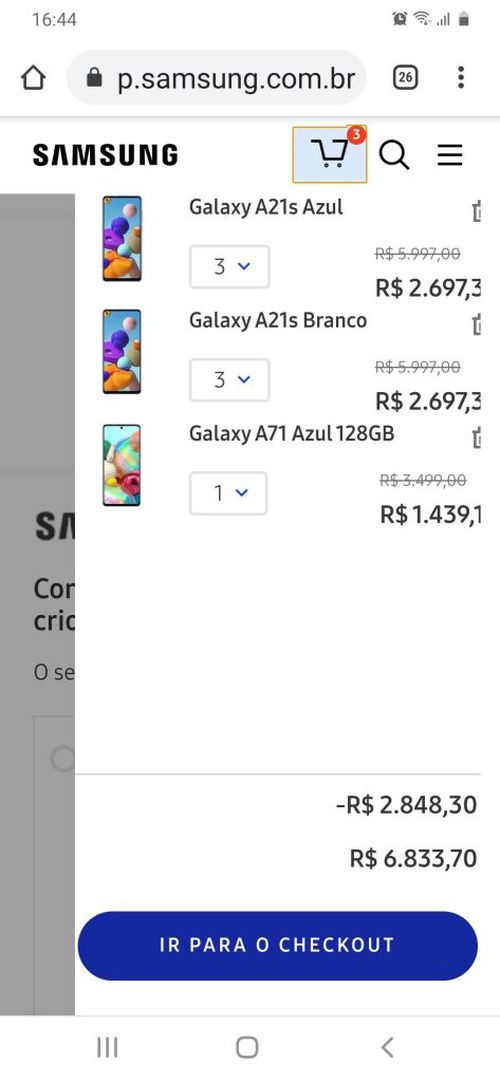Open the Galaxy A71 Azul product thumbnail
Viewport: 500px width, 1082px height.
(x=121, y=465)
